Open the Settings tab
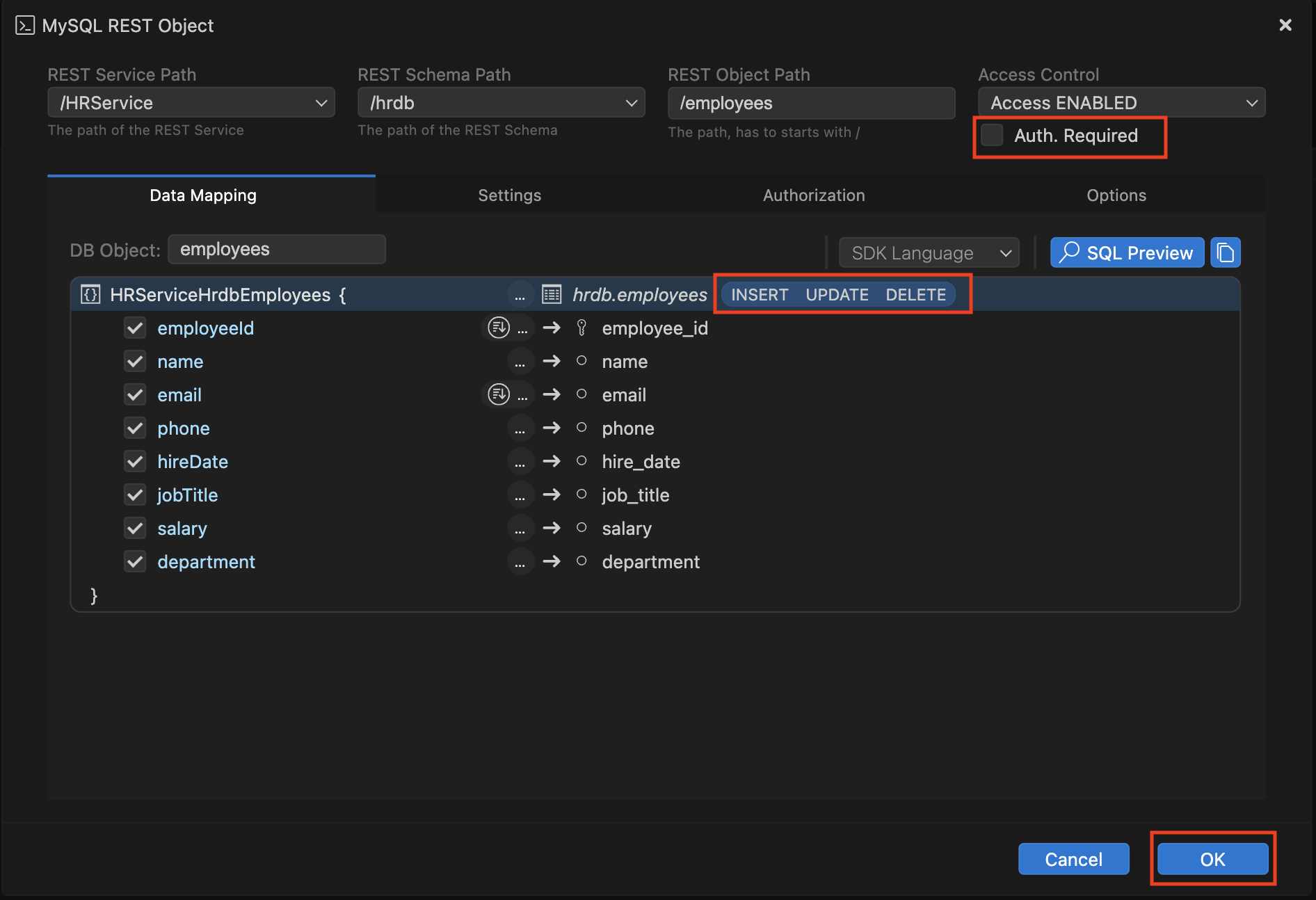This screenshot has height=900, width=1316. [509, 195]
